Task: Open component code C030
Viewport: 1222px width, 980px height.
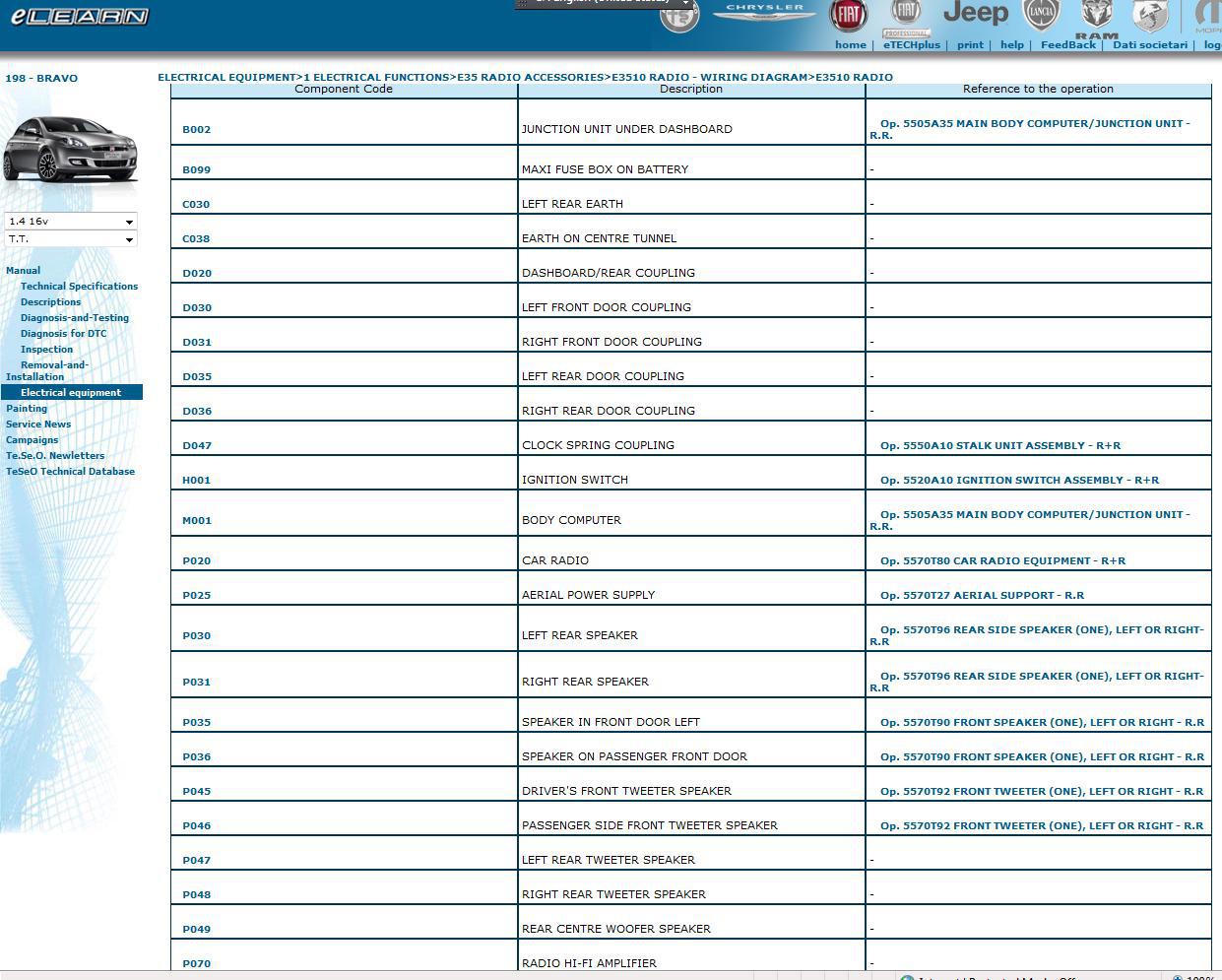Action: pos(196,205)
